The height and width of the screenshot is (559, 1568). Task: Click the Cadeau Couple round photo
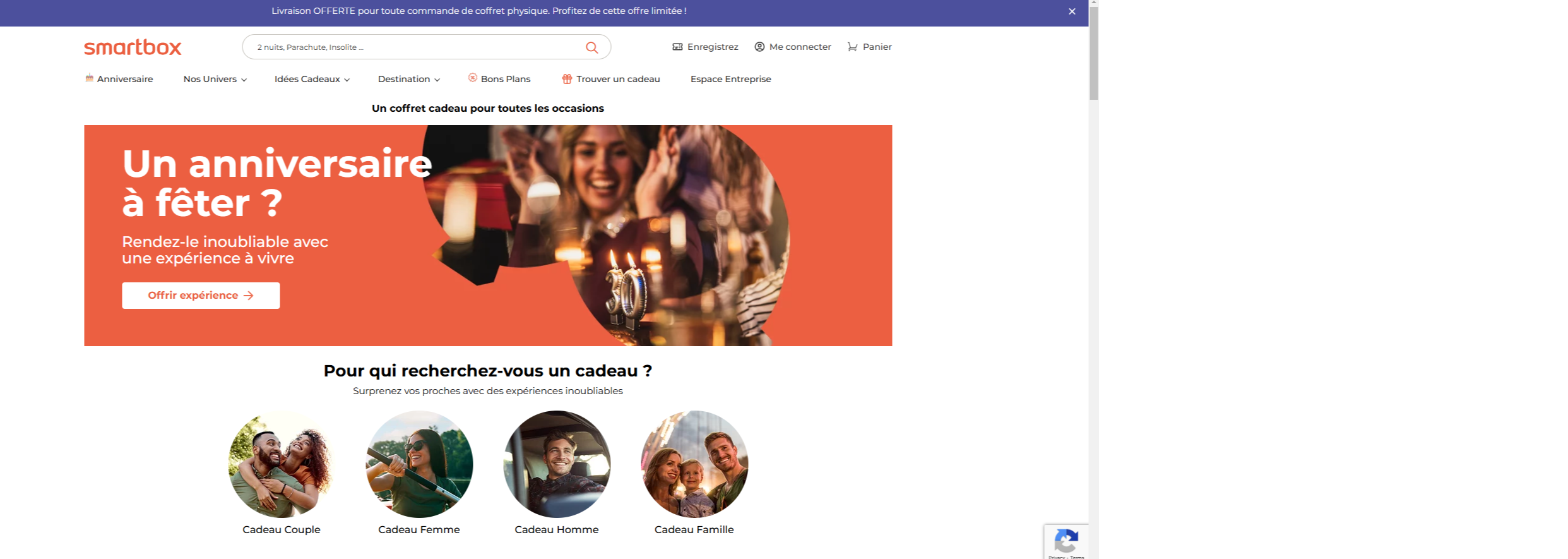point(282,464)
